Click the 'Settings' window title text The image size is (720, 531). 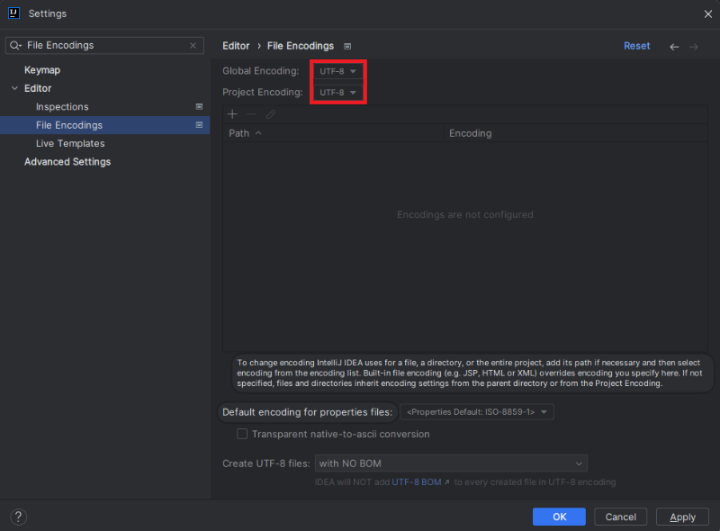(x=47, y=14)
